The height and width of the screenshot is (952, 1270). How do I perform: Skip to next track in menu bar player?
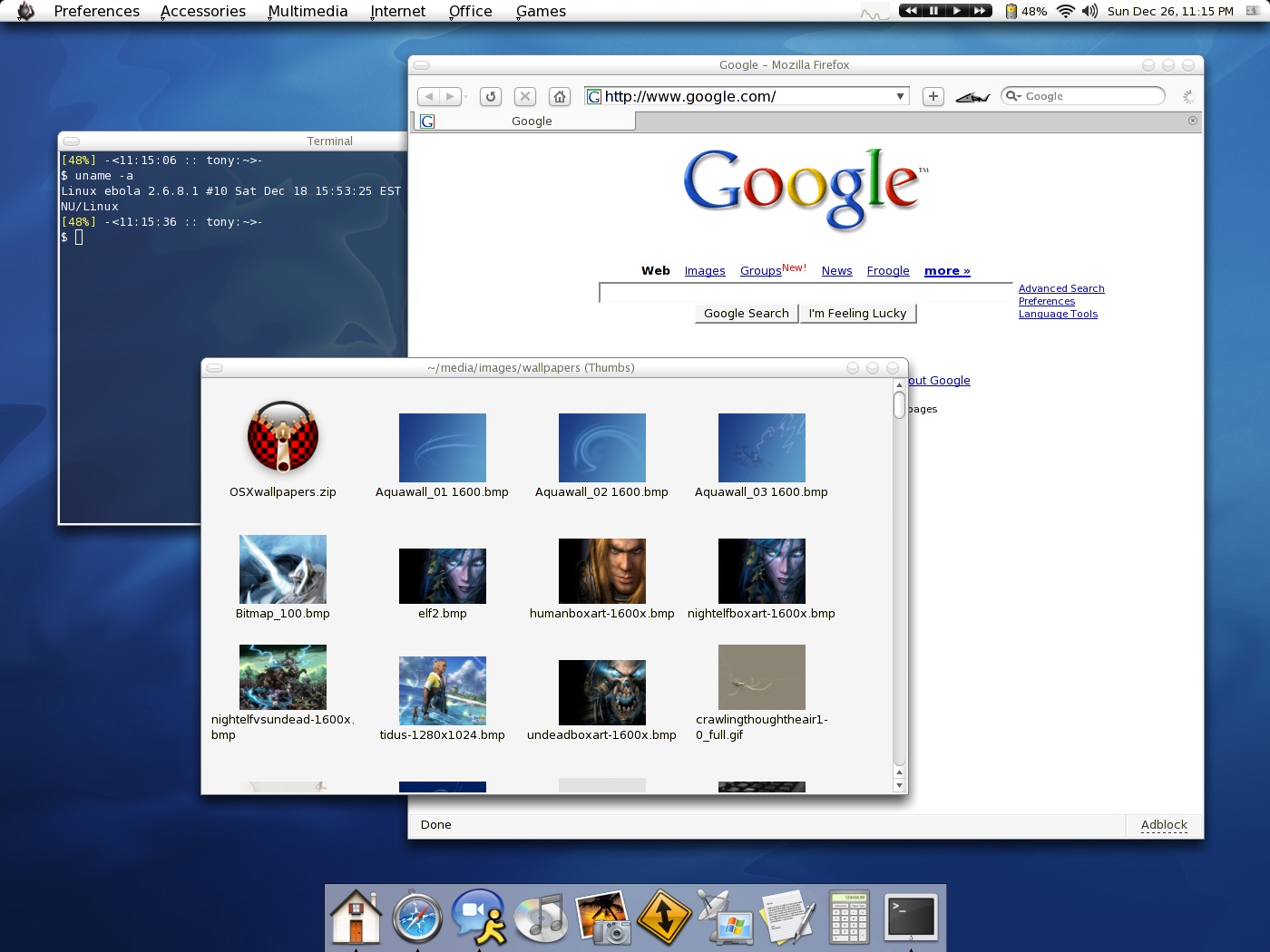tap(980, 11)
